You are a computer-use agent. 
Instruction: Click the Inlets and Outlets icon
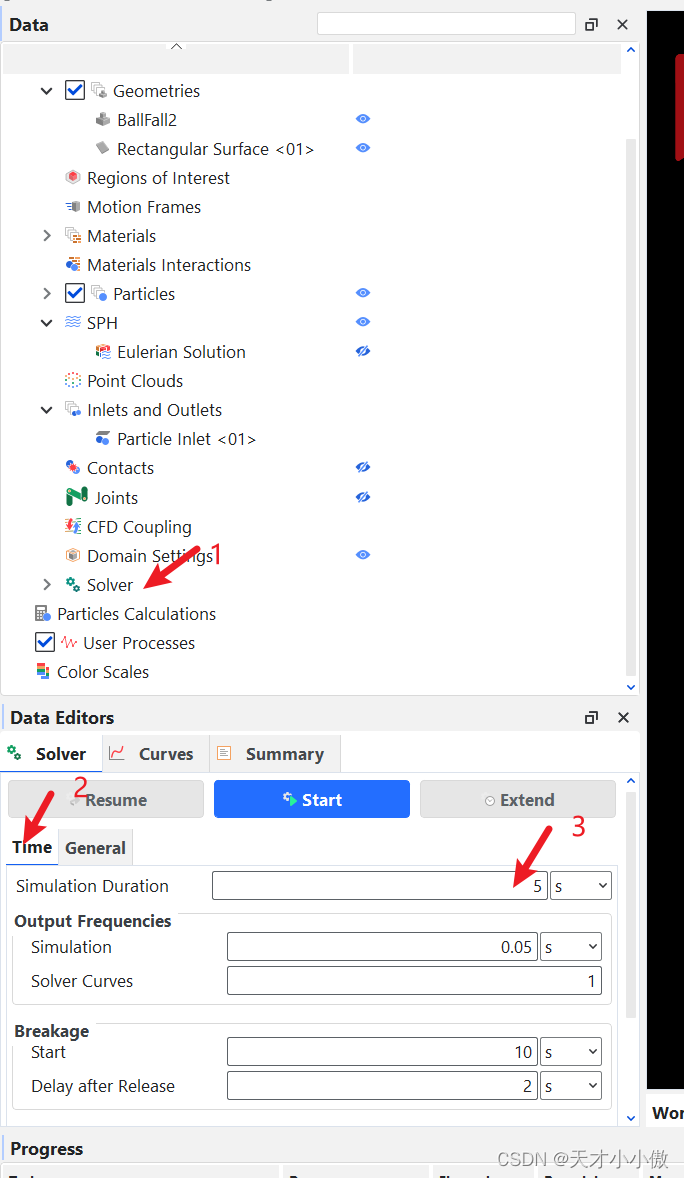point(73,409)
